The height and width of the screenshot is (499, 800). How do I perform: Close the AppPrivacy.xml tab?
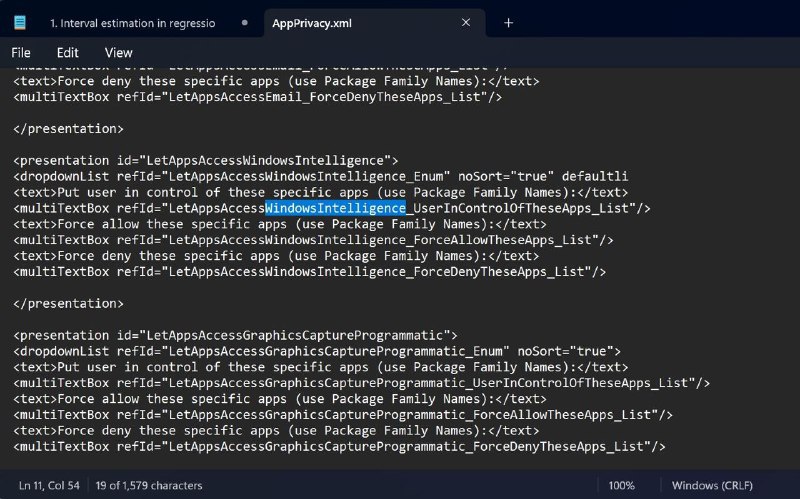point(466,22)
